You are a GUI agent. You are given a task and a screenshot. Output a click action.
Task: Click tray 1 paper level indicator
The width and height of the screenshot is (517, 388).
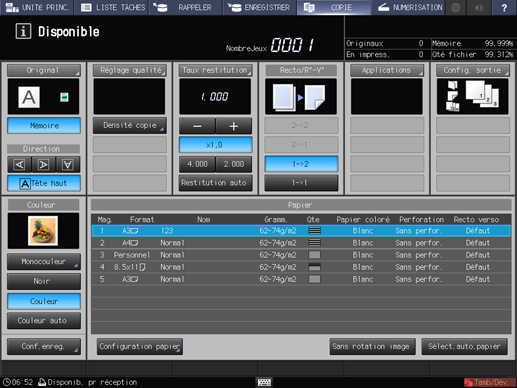[x=314, y=231]
